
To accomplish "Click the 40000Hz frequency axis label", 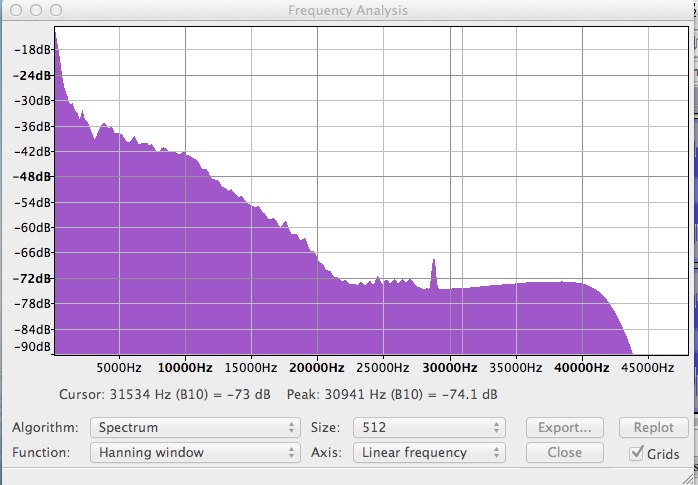I will (x=581, y=368).
